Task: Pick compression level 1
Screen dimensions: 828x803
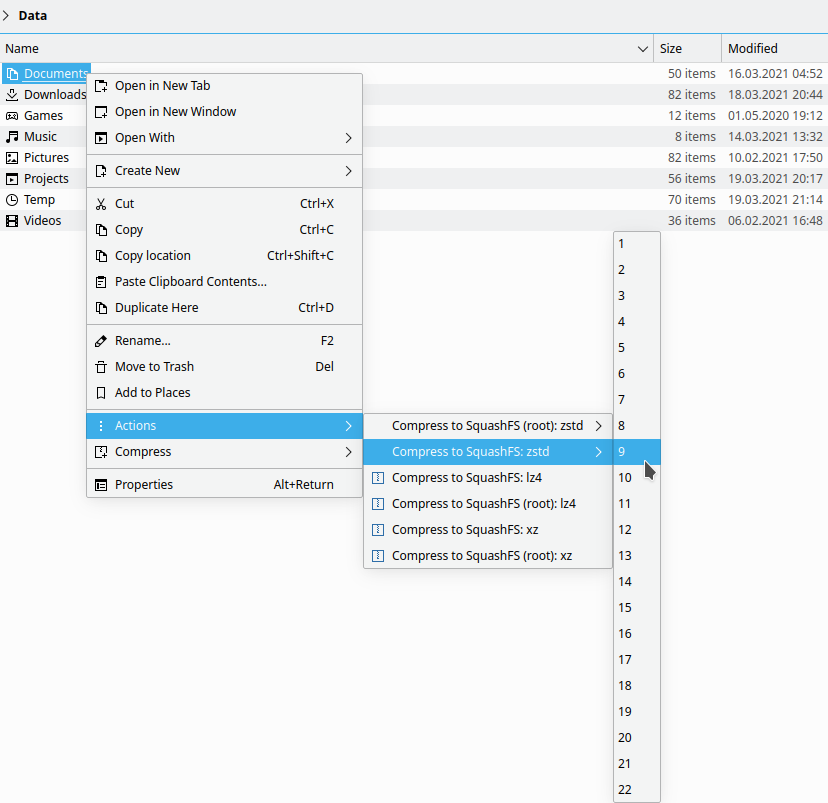Action: coord(637,244)
